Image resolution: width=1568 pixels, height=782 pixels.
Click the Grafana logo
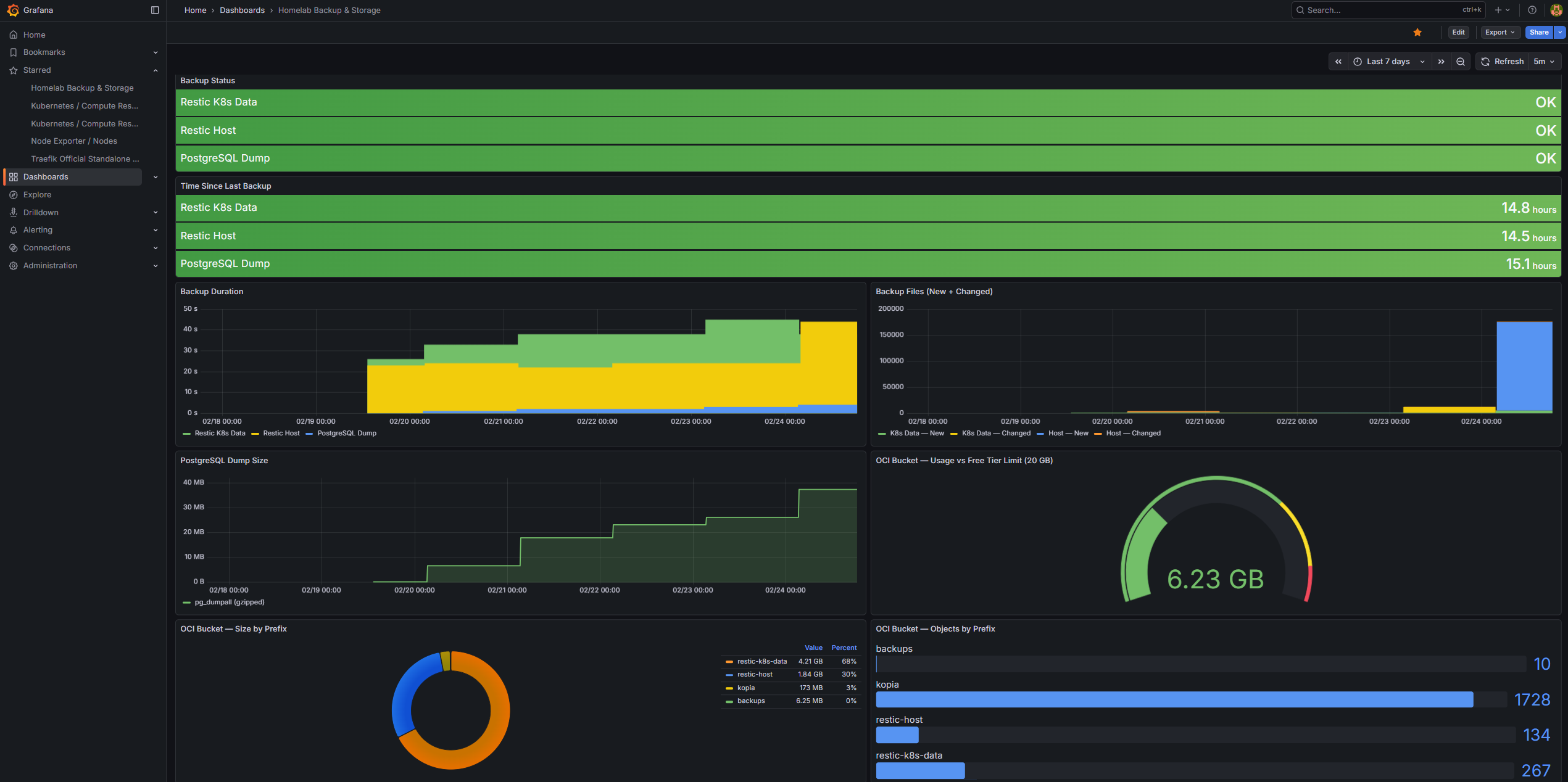(10, 10)
